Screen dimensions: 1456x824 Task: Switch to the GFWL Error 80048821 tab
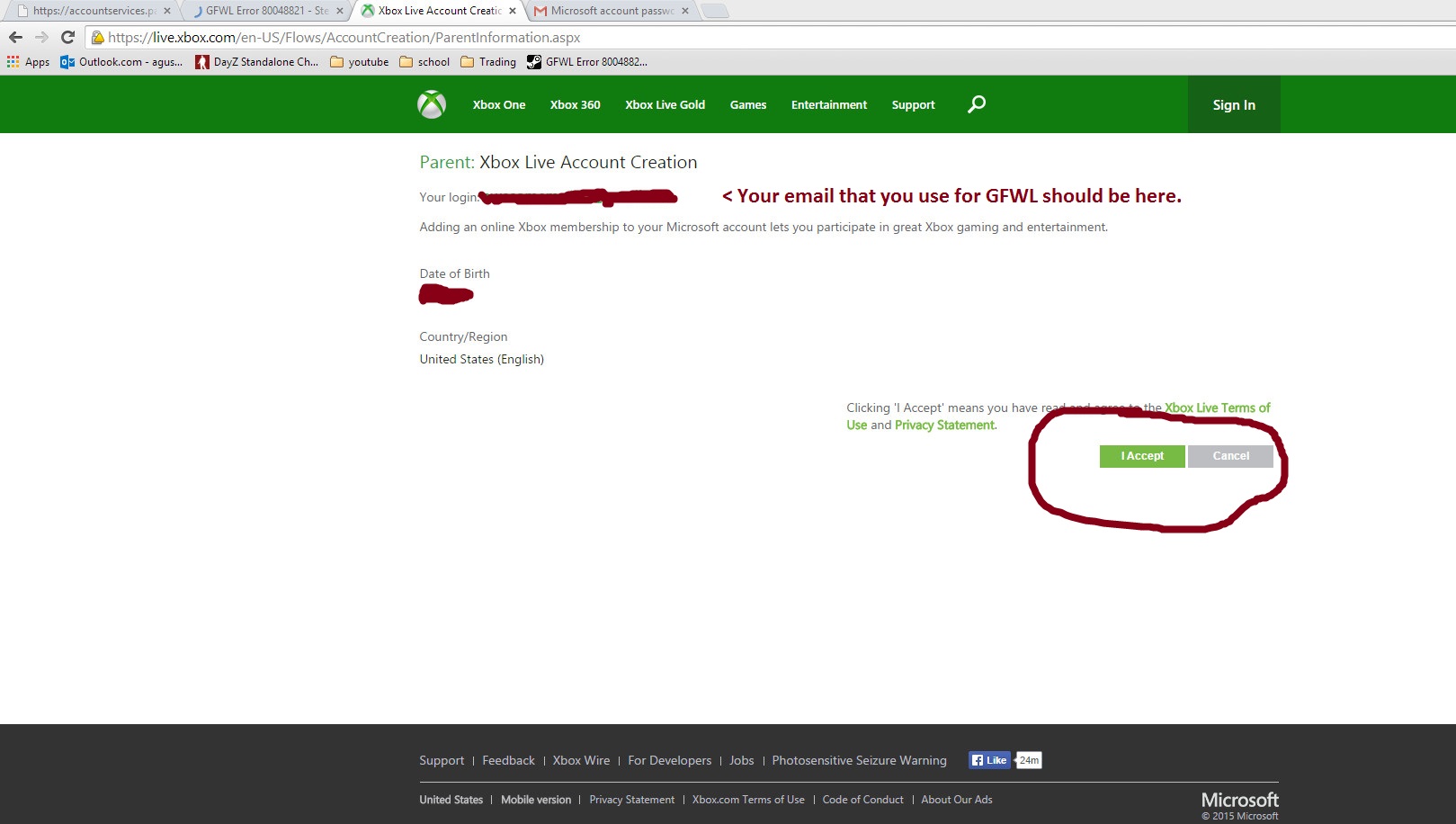click(266, 11)
